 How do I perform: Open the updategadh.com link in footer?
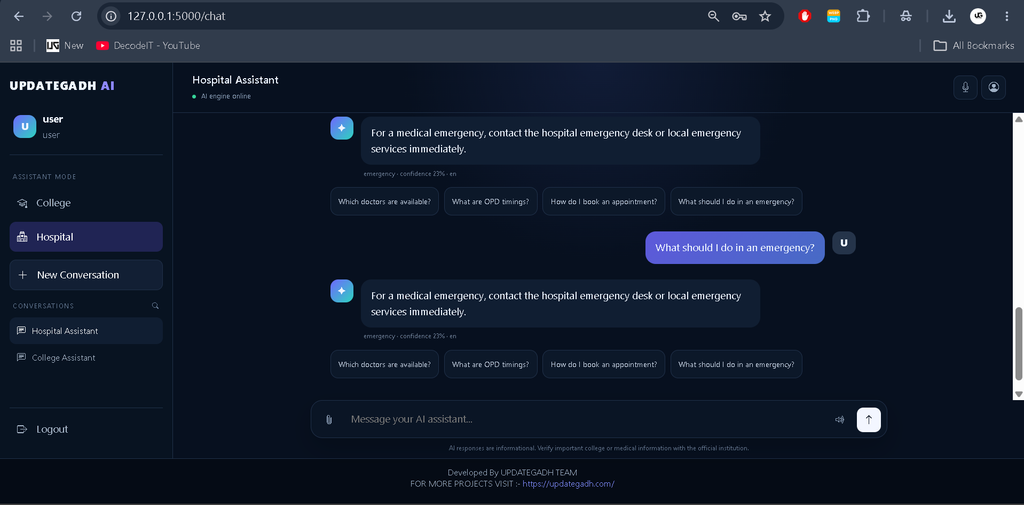568,484
